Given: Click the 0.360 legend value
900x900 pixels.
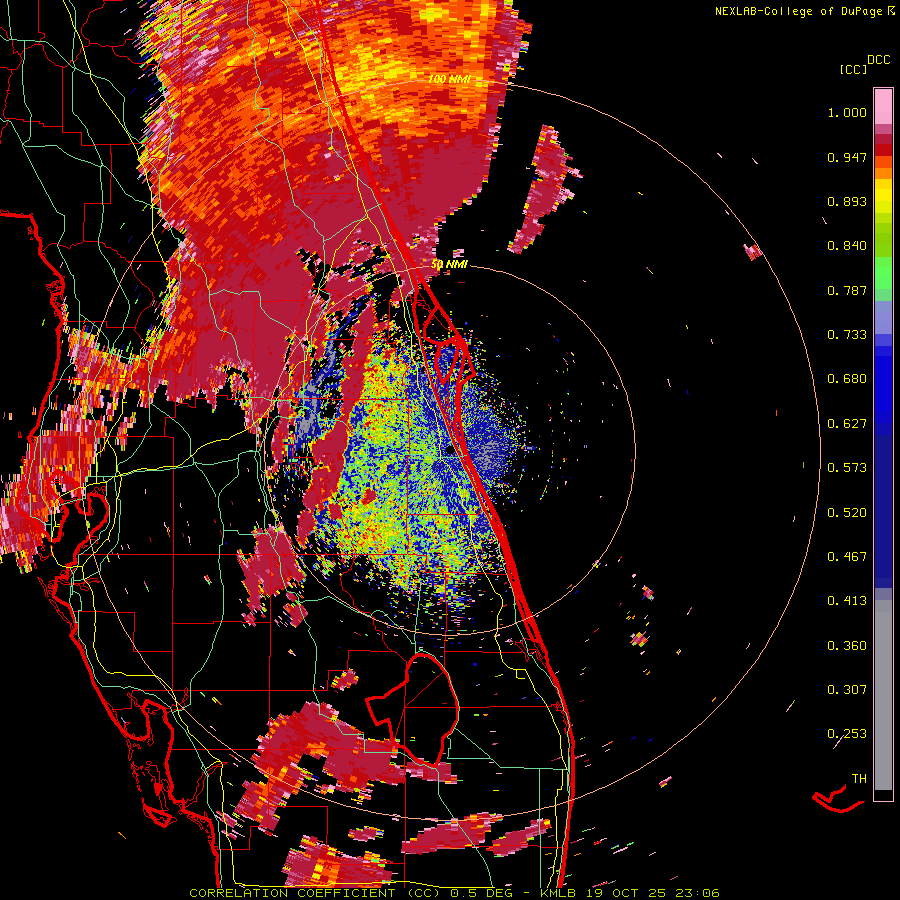Looking at the screenshot, I should [x=847, y=645].
